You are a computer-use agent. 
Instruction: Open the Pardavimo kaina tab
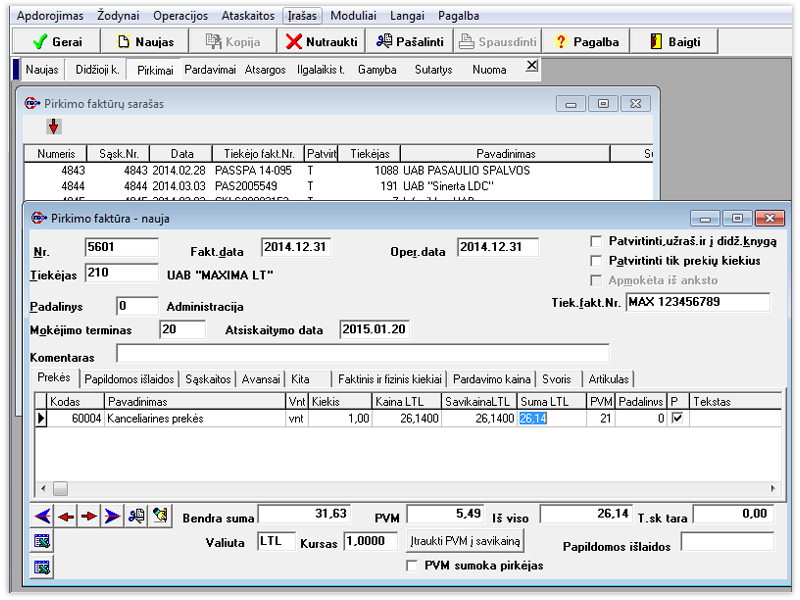(492, 379)
